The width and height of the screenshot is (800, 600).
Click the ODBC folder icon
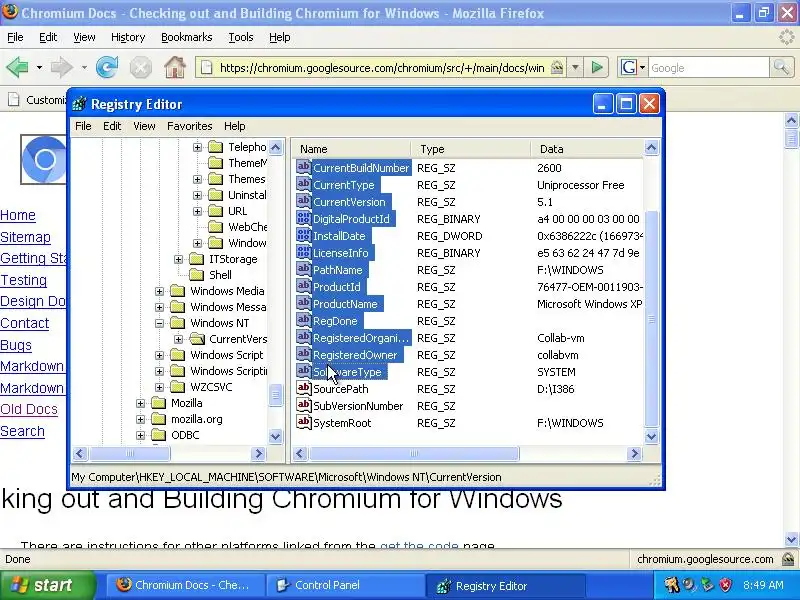[159, 435]
